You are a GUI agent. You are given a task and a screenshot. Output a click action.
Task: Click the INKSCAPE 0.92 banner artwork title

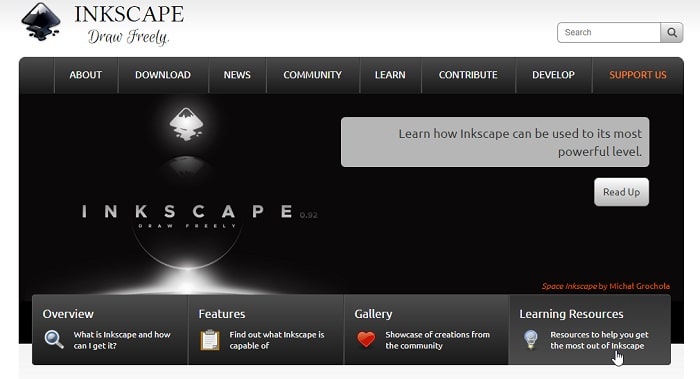(x=199, y=212)
